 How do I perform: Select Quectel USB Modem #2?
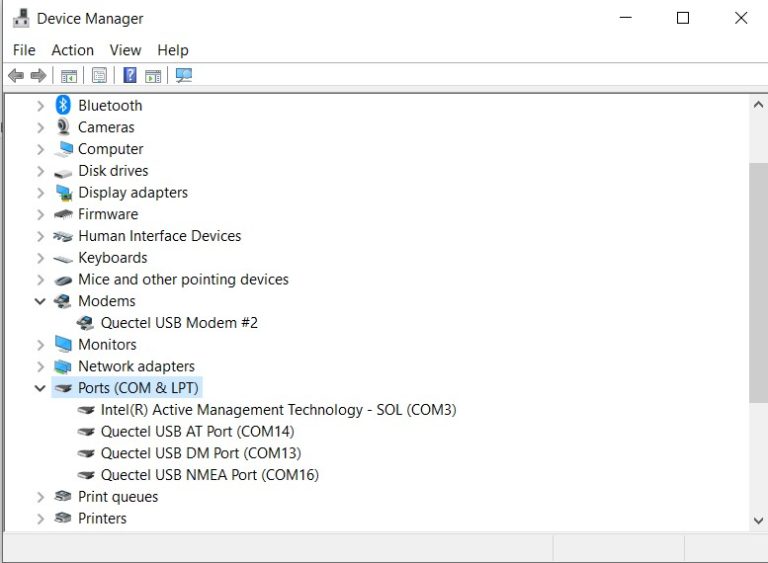point(179,323)
